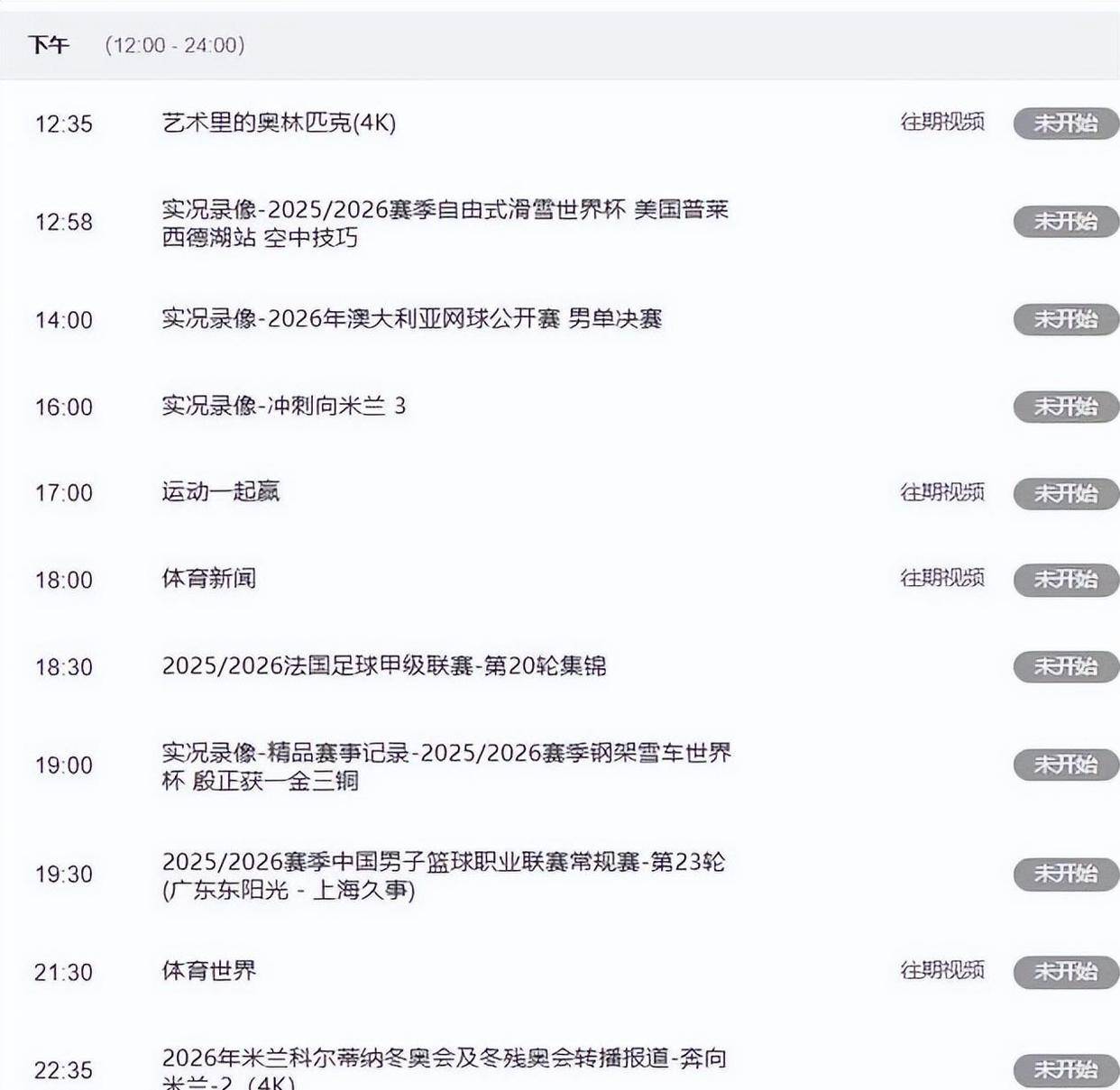Click the 19:30 time slot label
The height and width of the screenshot is (1090, 1120).
click(62, 874)
